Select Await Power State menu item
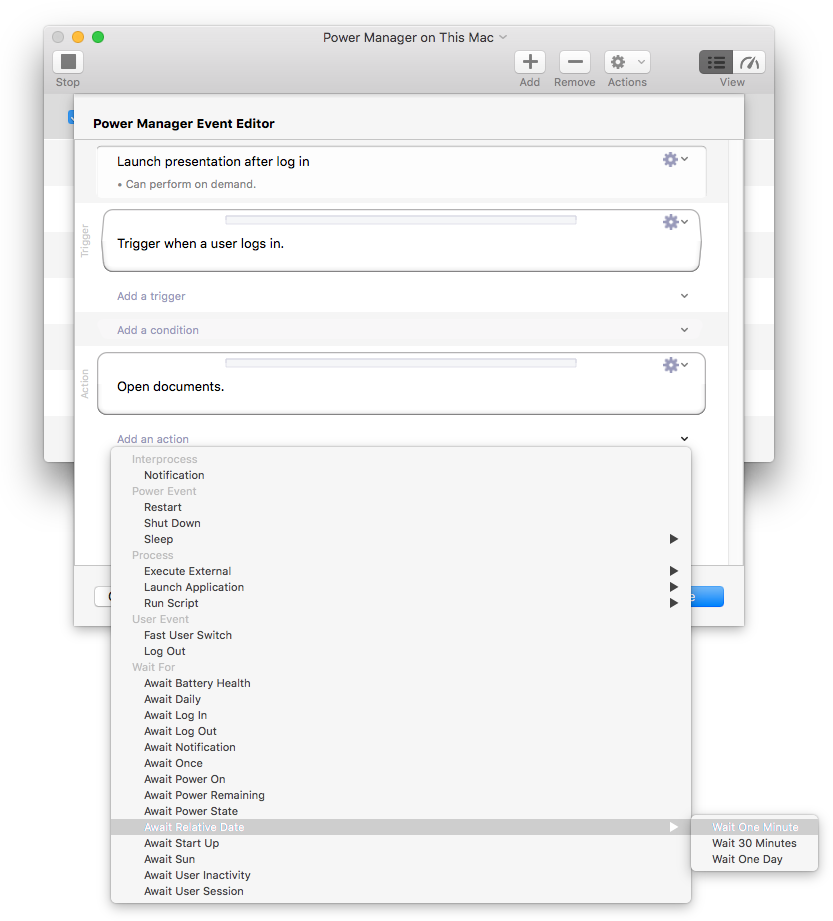 (401, 811)
